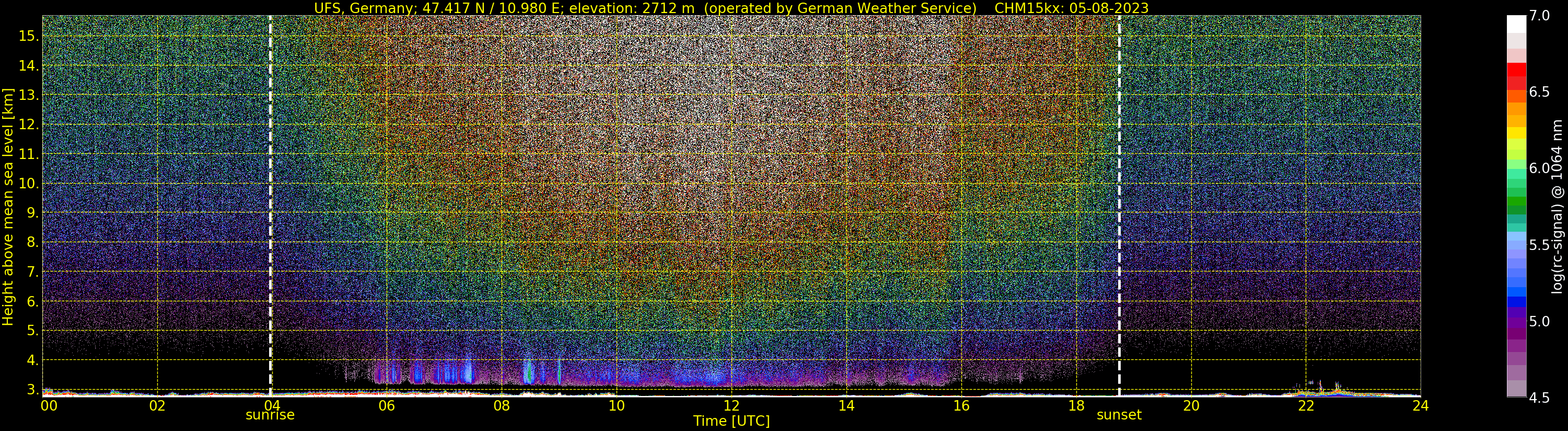This screenshot has width=1568, height=431.
Task: Click height axis tick '5.'
Action: [x=32, y=331]
